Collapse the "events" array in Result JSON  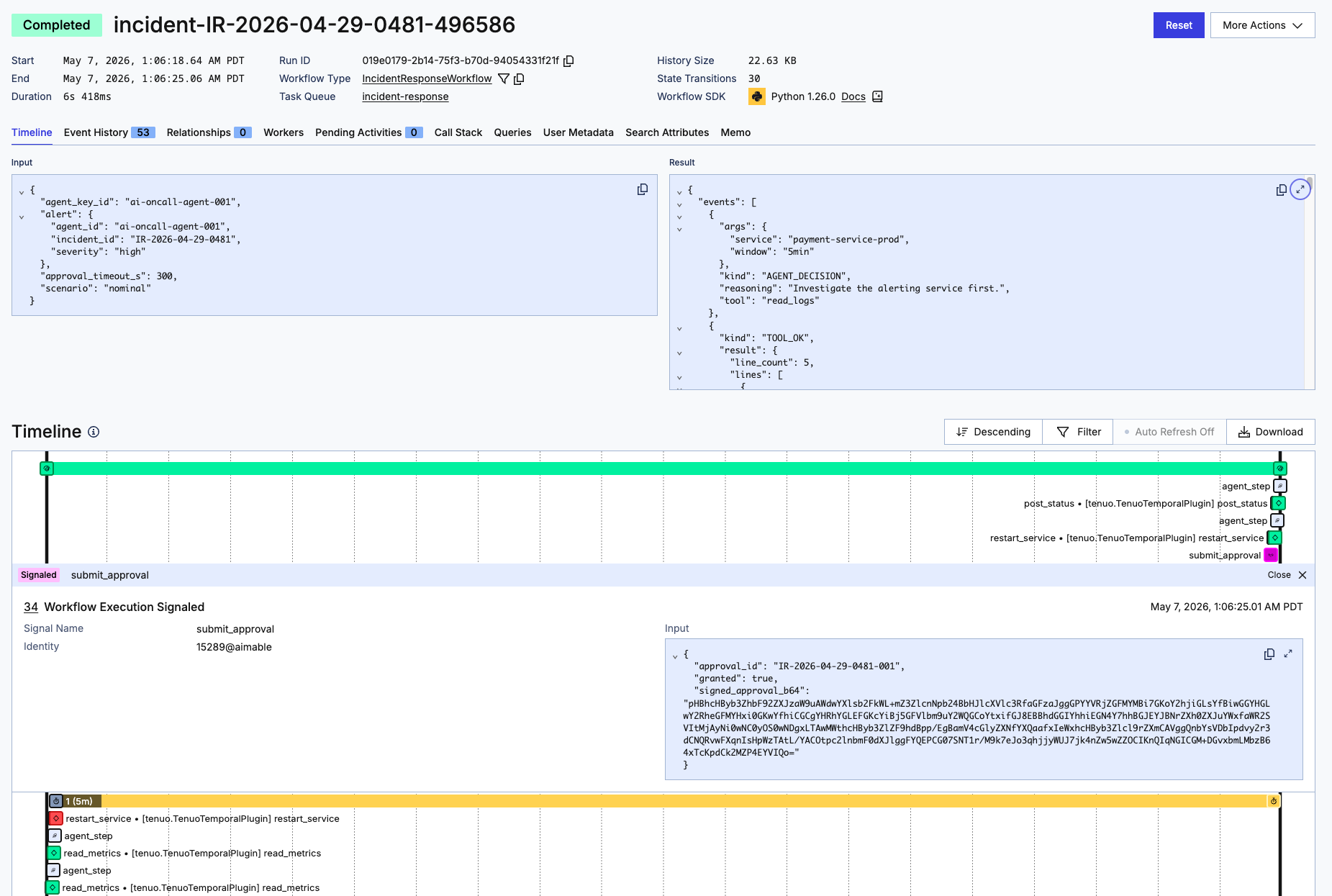pos(679,204)
